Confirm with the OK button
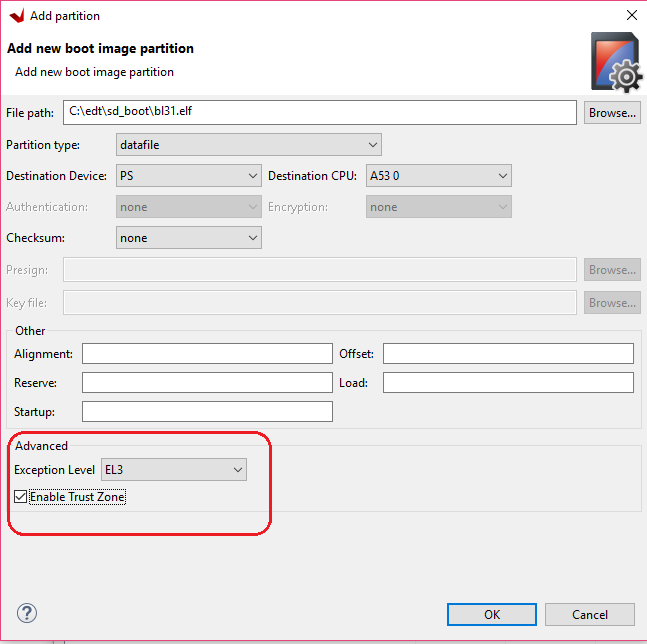 pyautogui.click(x=491, y=614)
